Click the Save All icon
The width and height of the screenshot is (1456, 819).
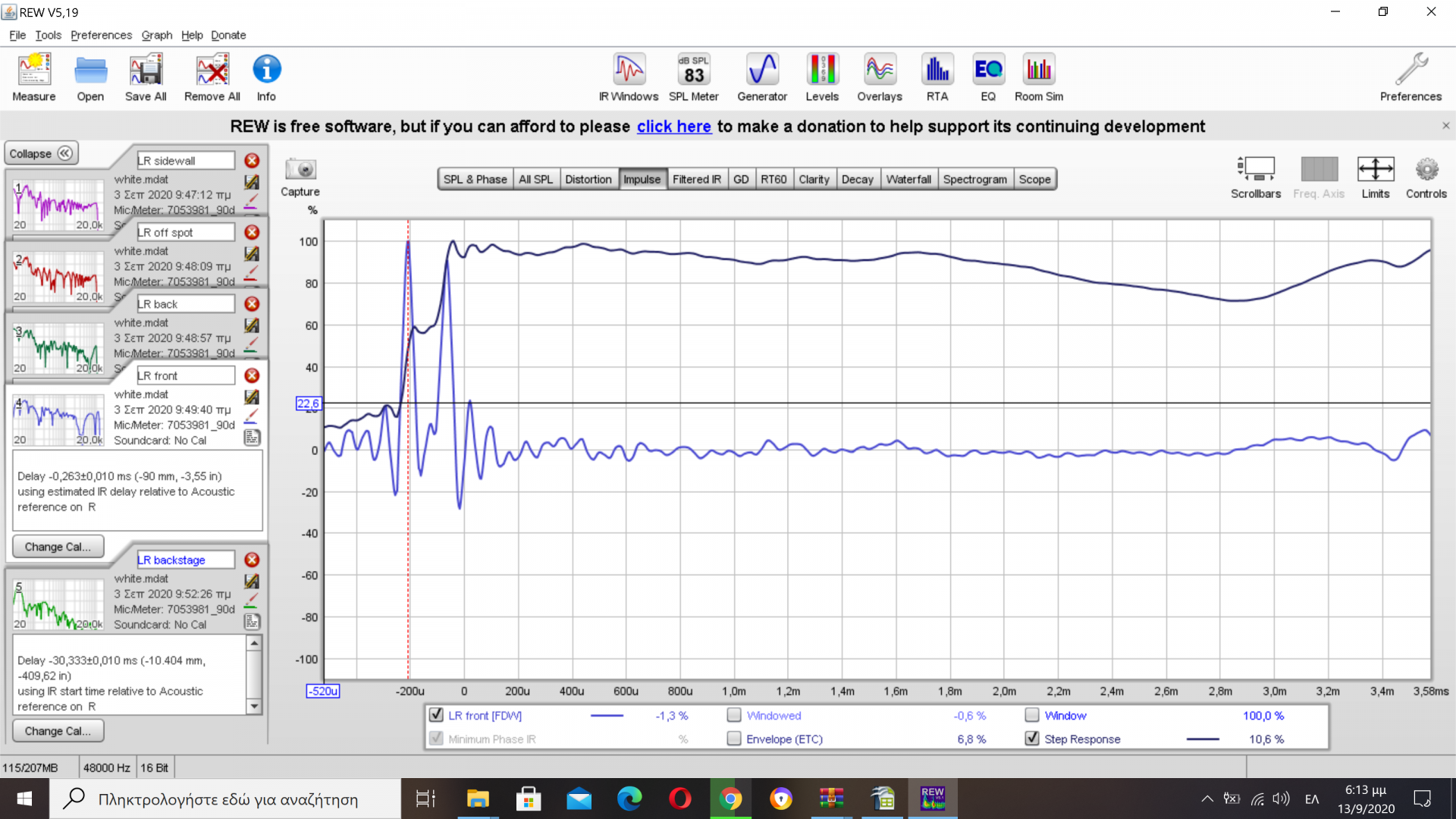click(146, 77)
